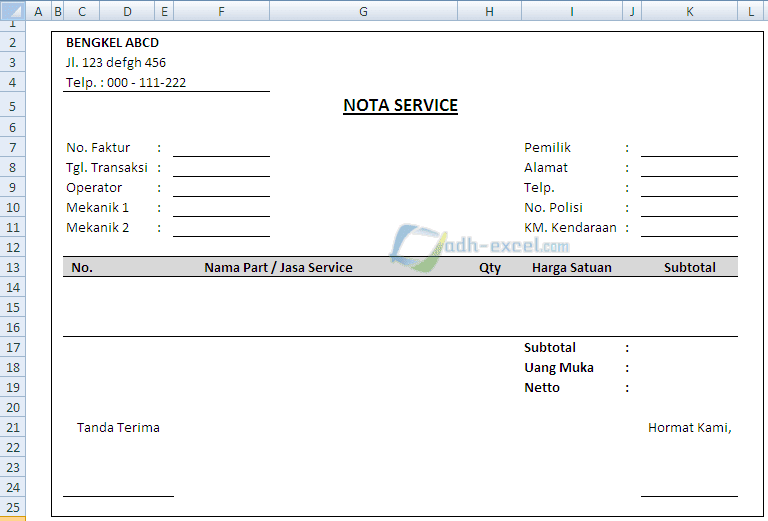Click the bold 'Subtotal' label in row 17
The height and width of the screenshot is (521, 768).
tap(550, 348)
